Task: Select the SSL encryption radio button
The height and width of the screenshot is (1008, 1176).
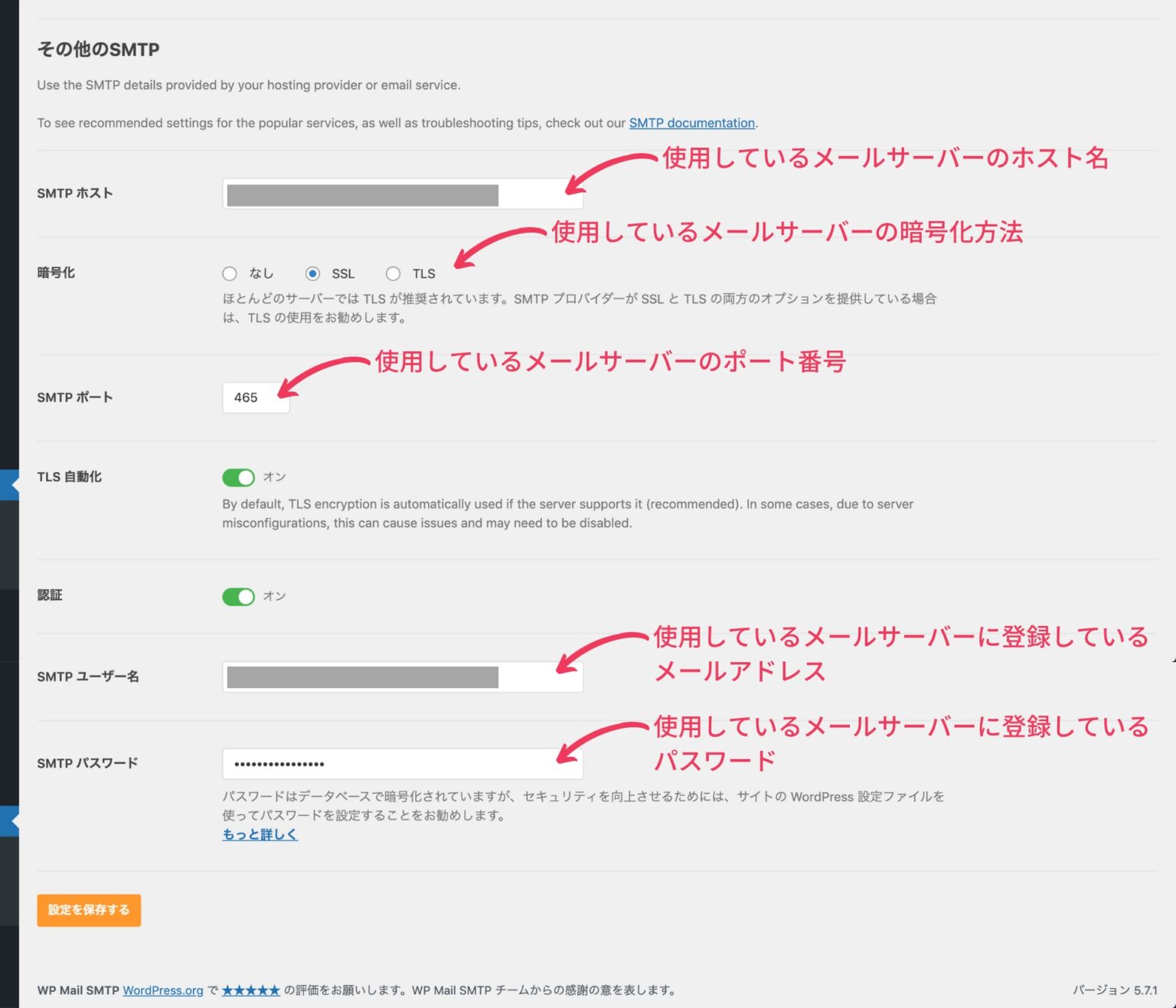Action: [315, 273]
